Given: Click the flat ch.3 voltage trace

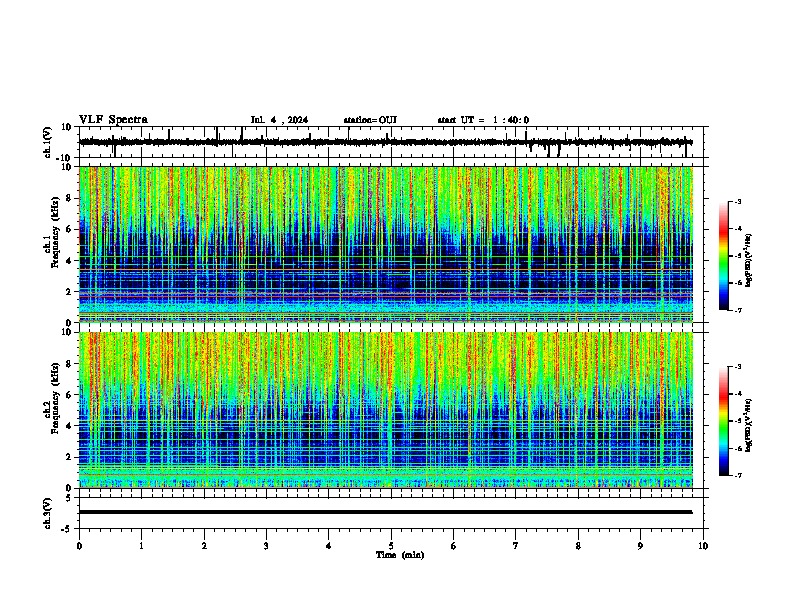Looking at the screenshot, I should [x=386, y=512].
